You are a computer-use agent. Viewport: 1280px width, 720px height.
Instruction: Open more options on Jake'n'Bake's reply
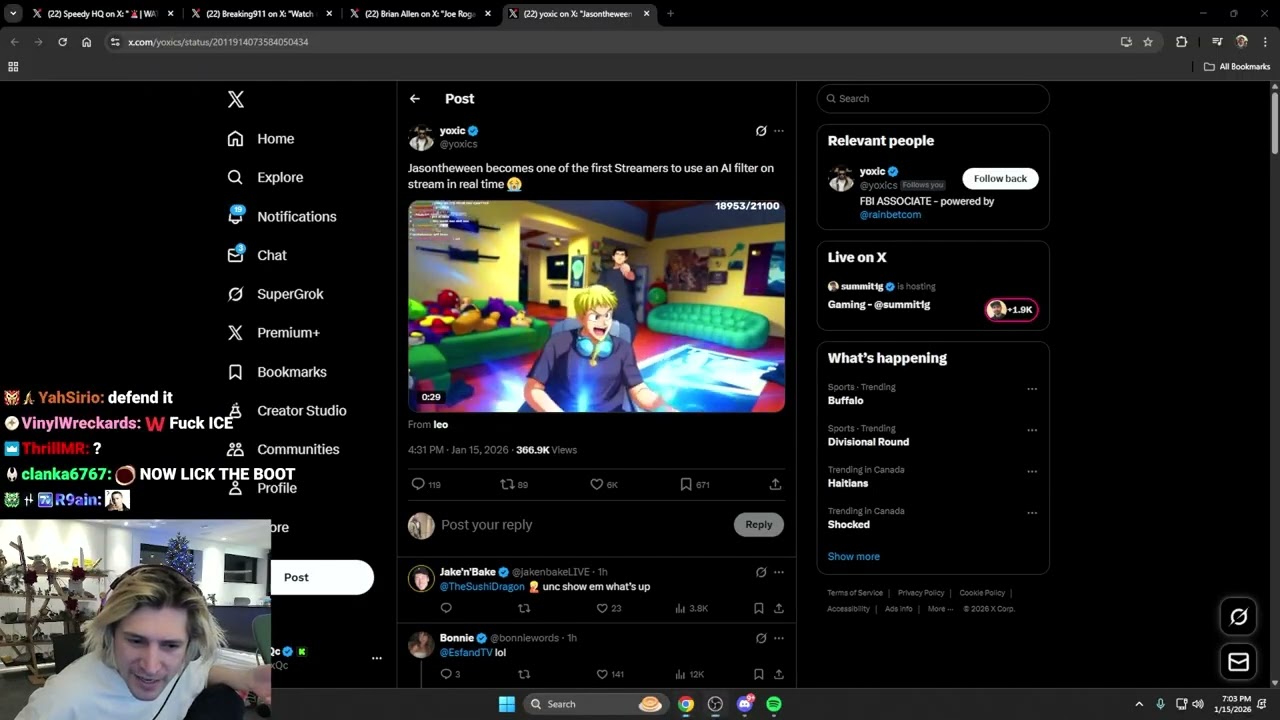tap(779, 572)
